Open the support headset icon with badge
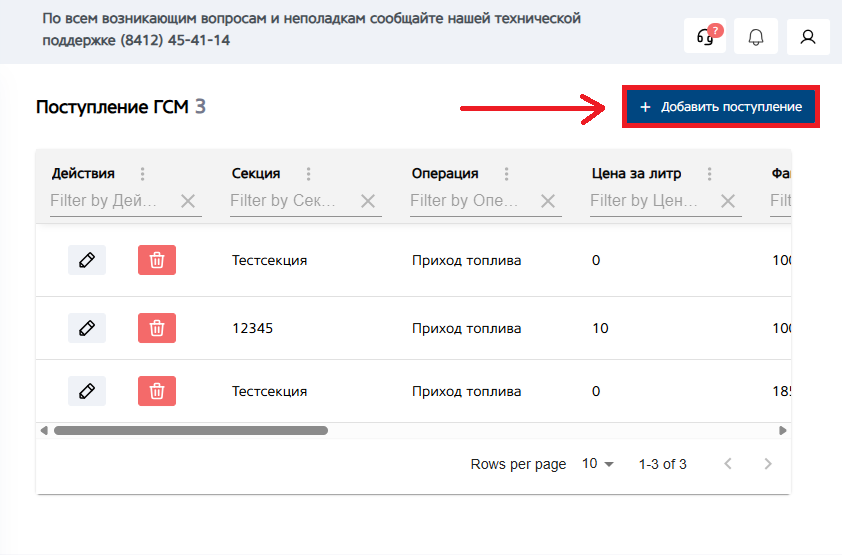This screenshot has height=555, width=842. click(704, 37)
